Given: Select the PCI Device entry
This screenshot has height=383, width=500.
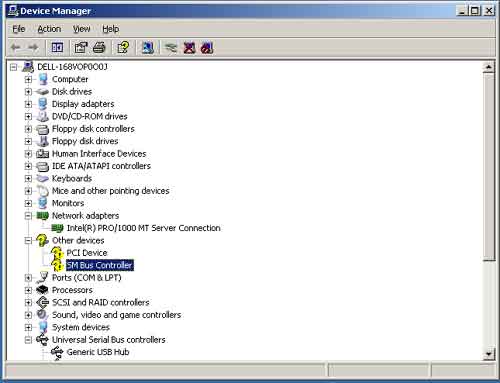Looking at the screenshot, I should (87, 253).
